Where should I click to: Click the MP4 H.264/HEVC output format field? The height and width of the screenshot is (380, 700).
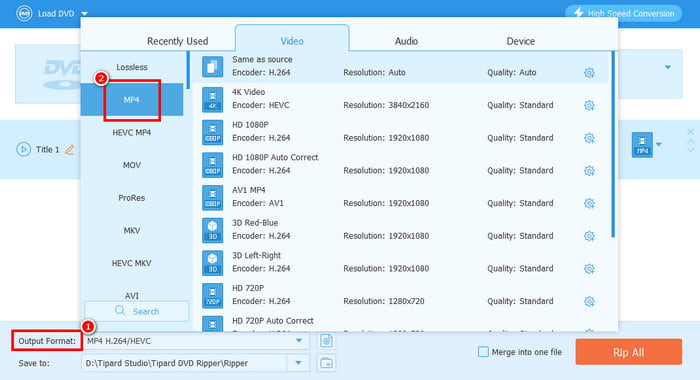point(195,341)
